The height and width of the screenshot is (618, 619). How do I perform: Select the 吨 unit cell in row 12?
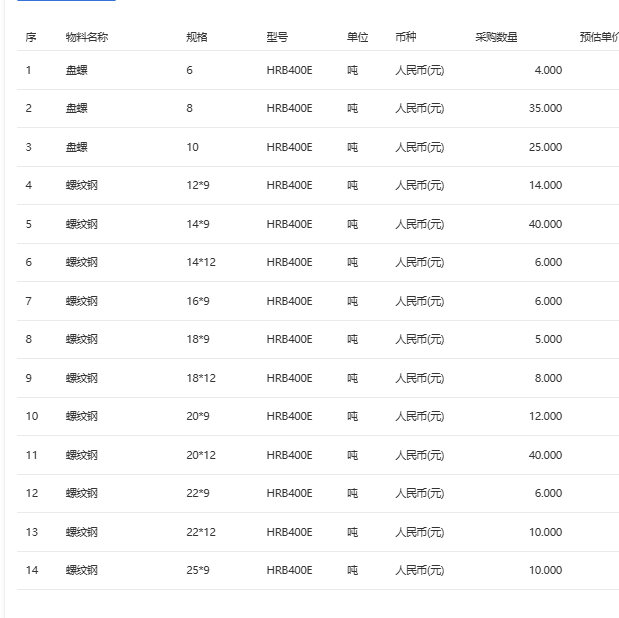point(352,493)
